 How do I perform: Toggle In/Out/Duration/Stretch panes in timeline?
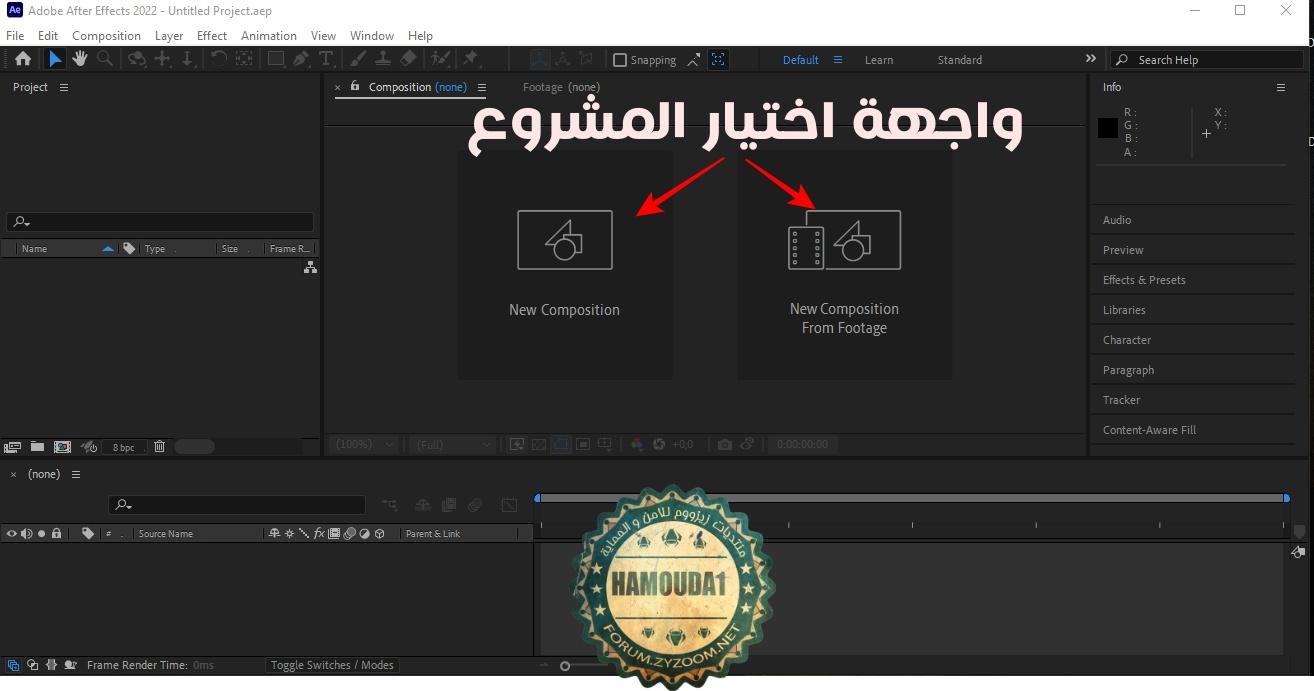click(x=51, y=665)
